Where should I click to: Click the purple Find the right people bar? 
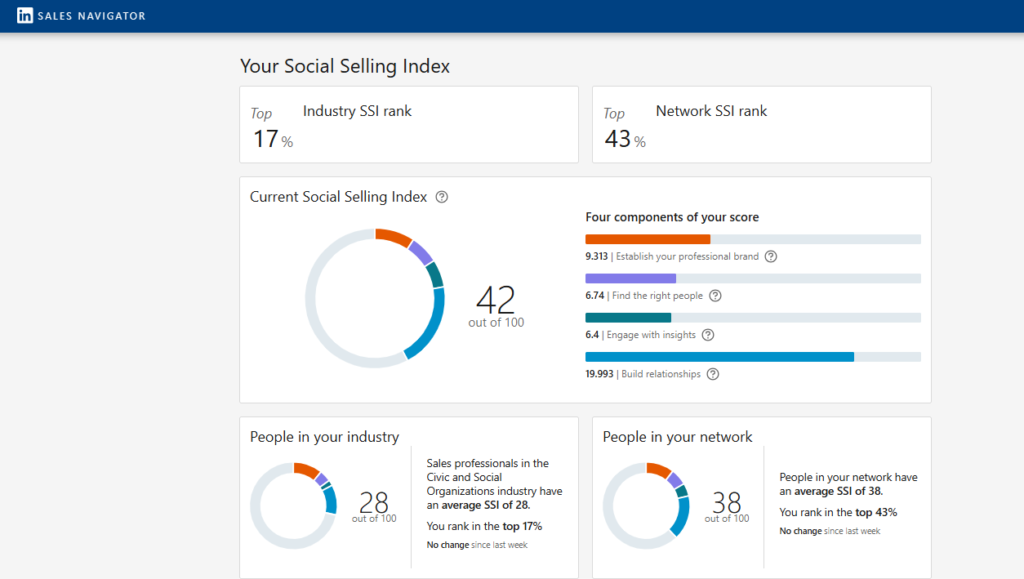pos(631,279)
